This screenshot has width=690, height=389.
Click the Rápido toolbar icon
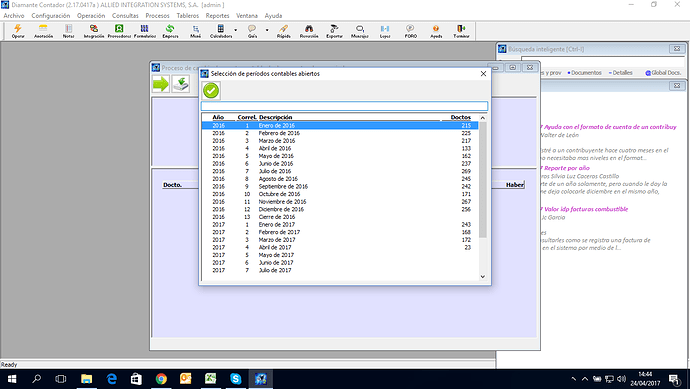pyautogui.click(x=283, y=31)
